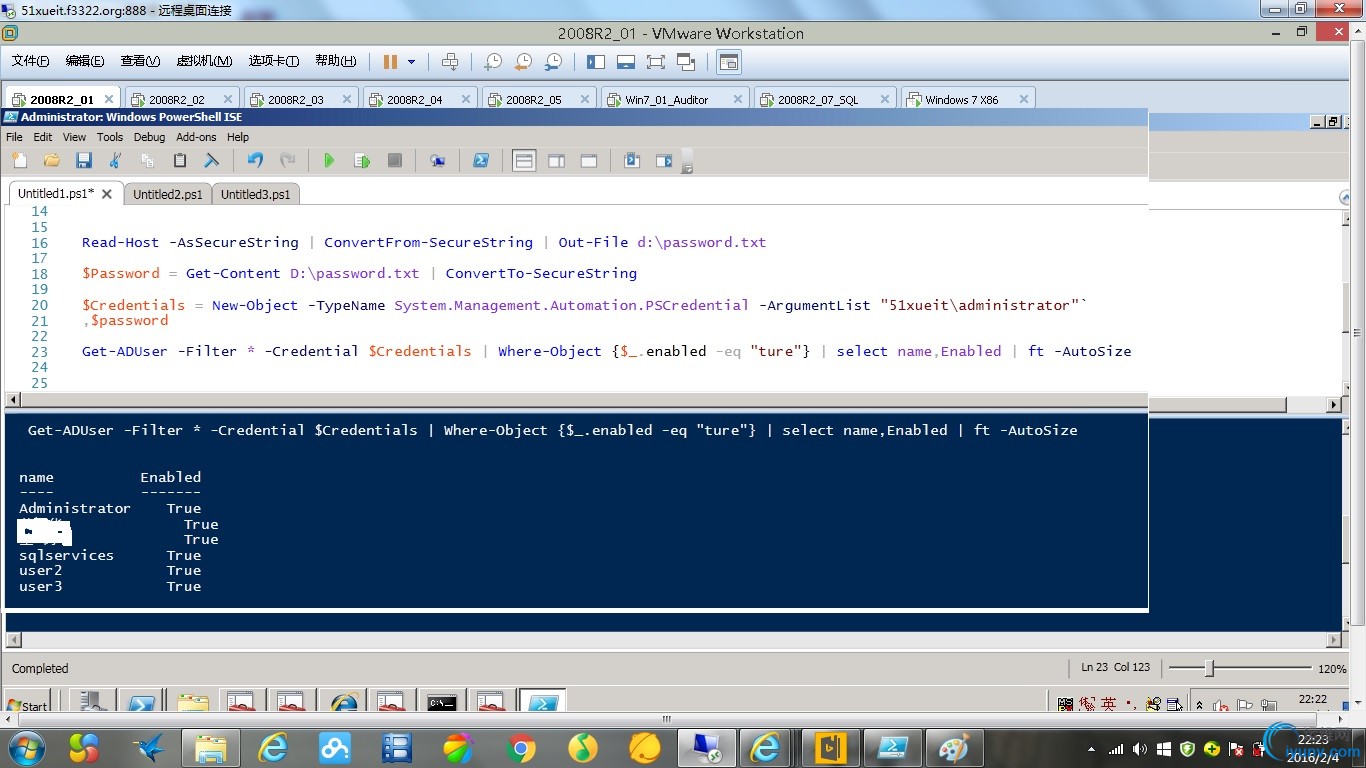Open the Help menu in PowerShell ISE
Viewport: 1366px width, 768px height.
click(x=238, y=137)
